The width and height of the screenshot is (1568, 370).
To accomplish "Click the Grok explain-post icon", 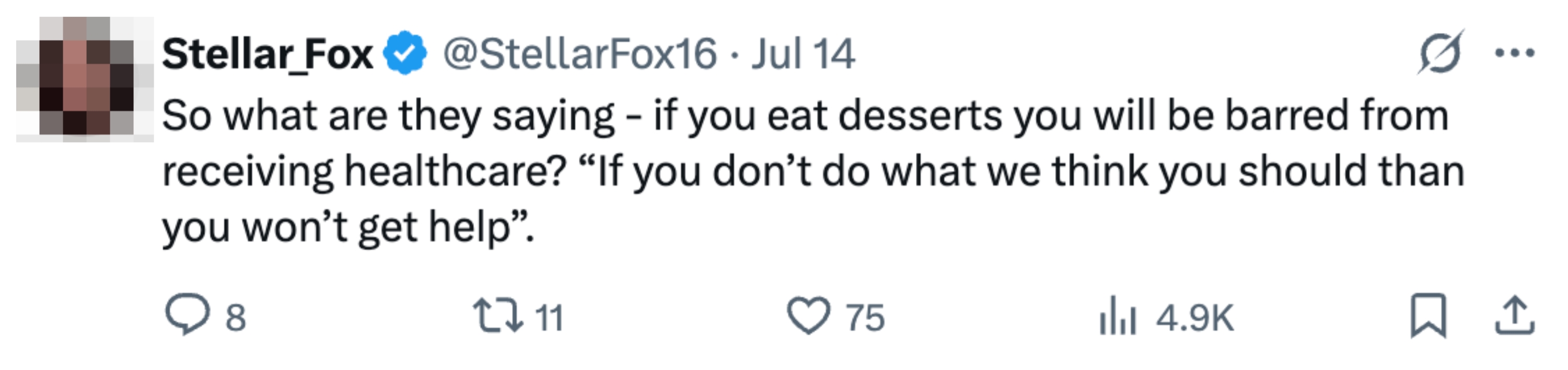I will (1440, 53).
